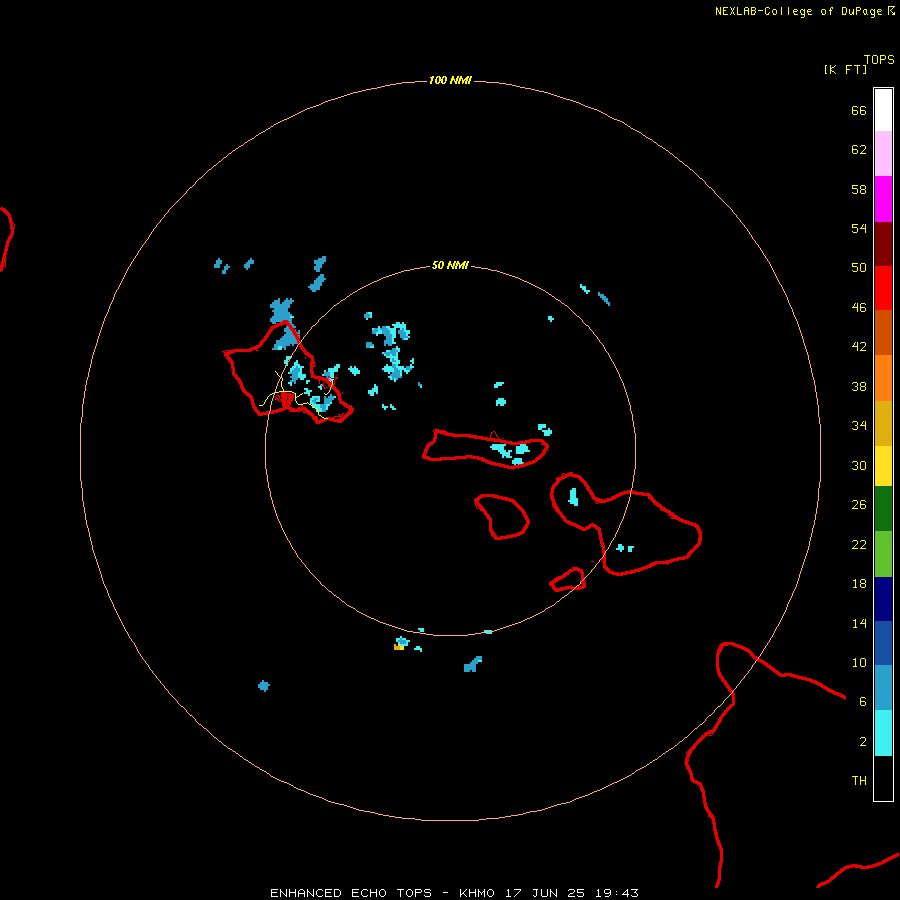Image resolution: width=900 pixels, height=900 pixels.
Task: Click the gold 38 kft legend swatch
Action: [883, 423]
